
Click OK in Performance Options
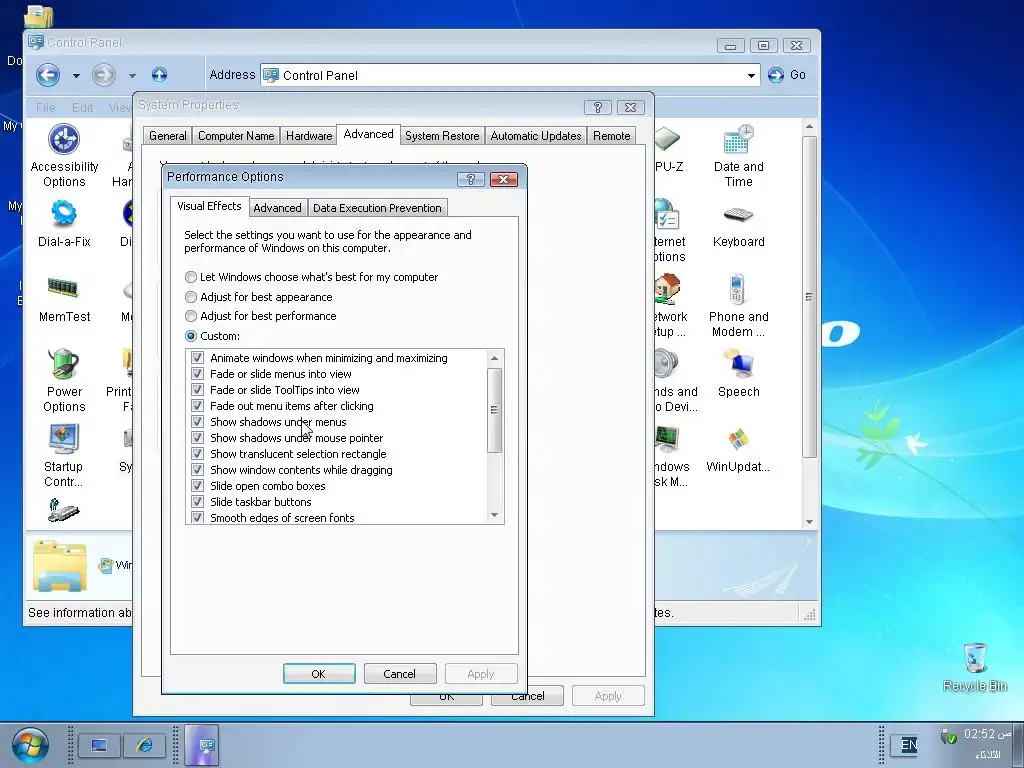[319, 673]
